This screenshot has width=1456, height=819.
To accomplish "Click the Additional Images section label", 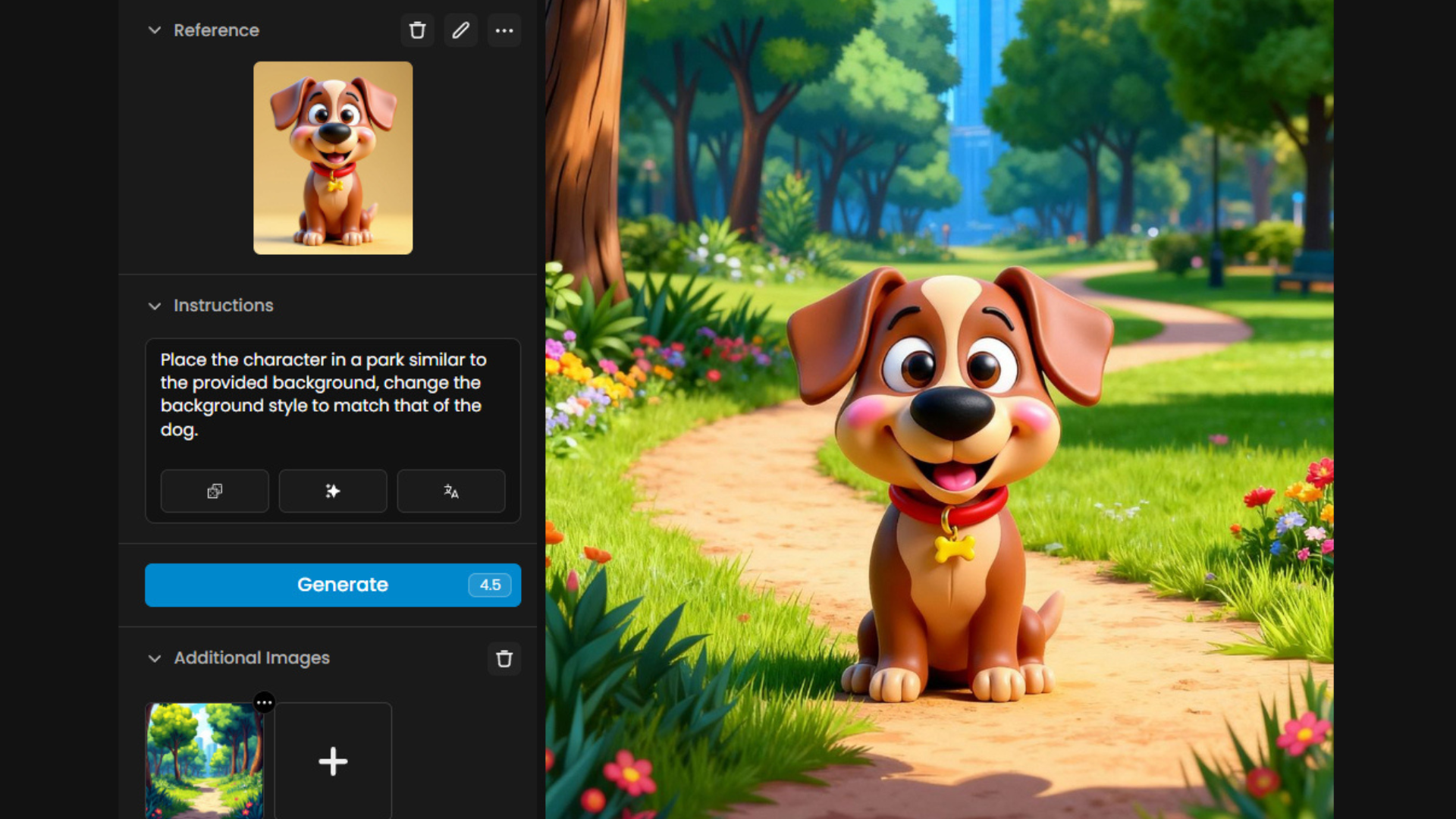I will pyautogui.click(x=252, y=657).
